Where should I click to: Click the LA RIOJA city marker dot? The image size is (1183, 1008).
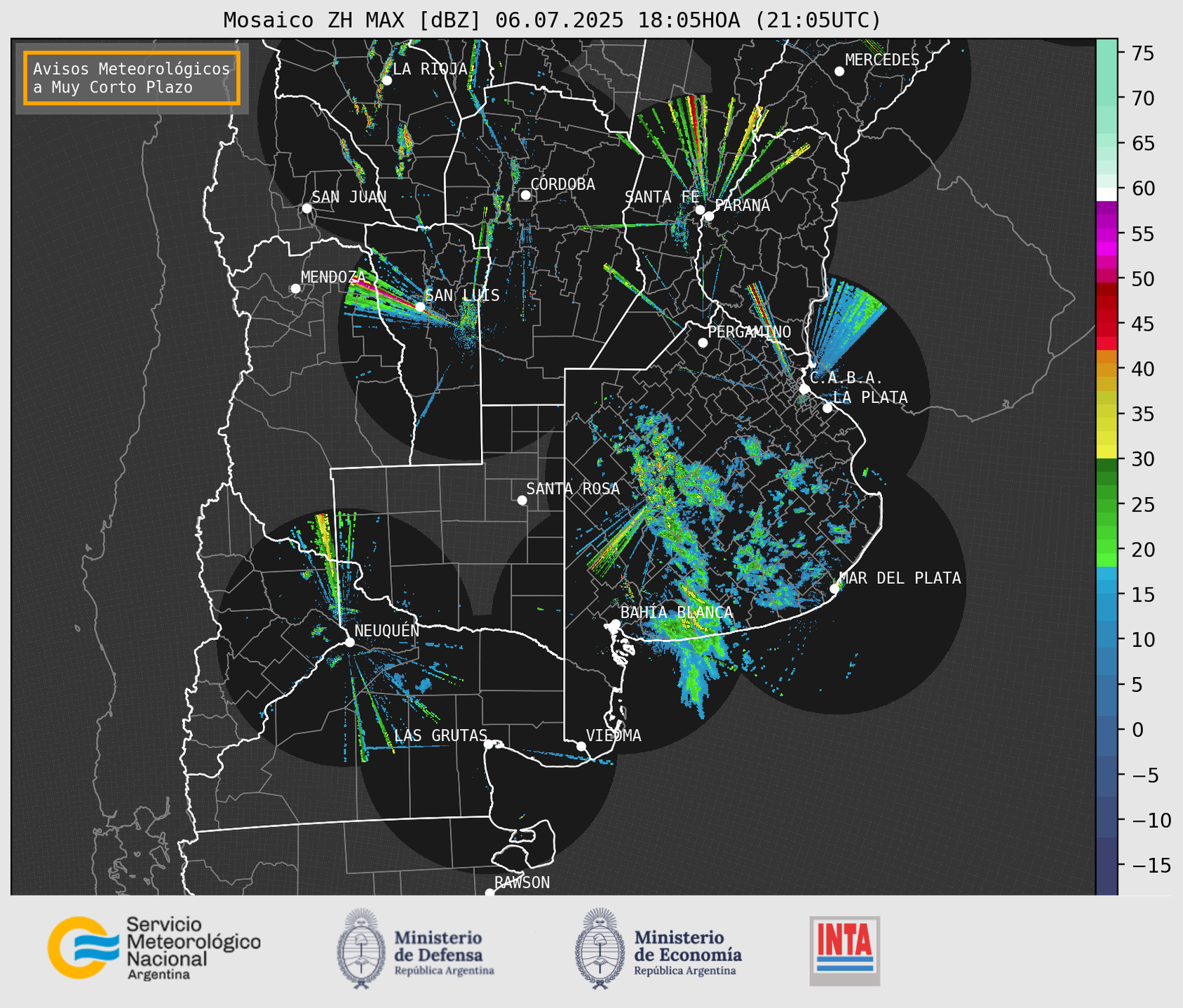point(386,81)
